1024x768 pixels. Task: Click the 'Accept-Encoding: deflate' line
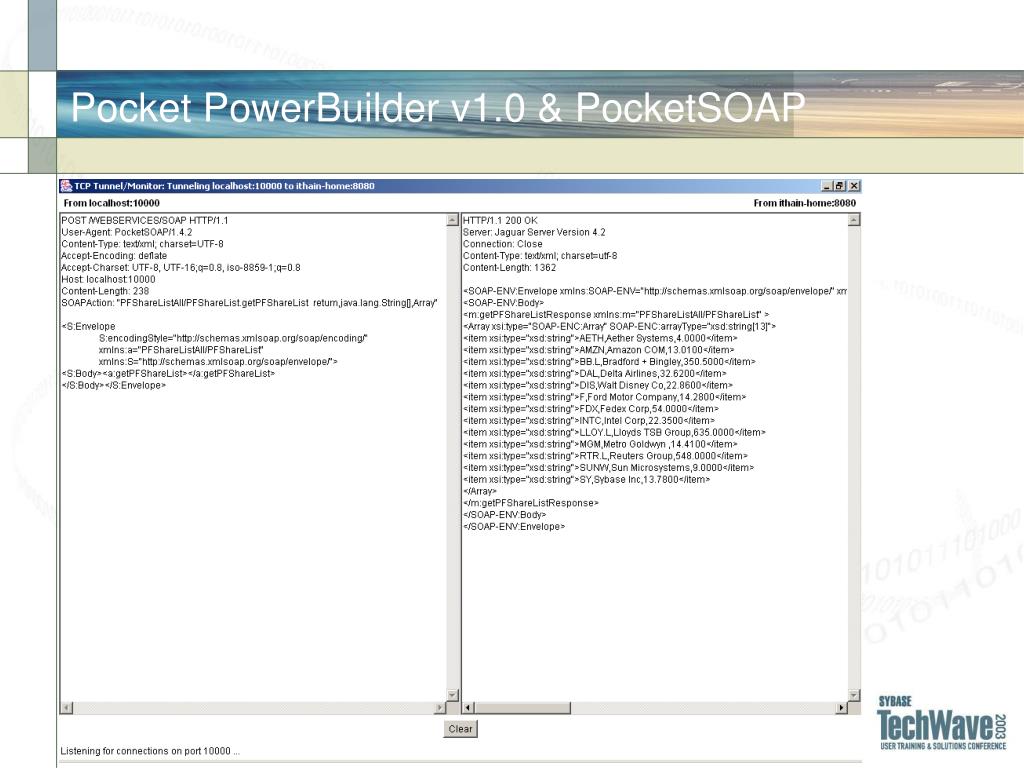[x=114, y=256]
